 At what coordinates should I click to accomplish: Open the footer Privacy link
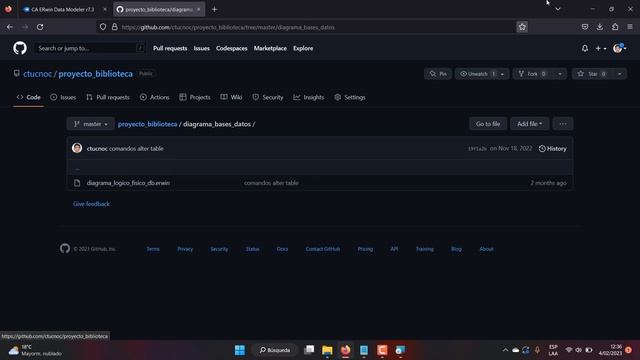click(x=185, y=249)
